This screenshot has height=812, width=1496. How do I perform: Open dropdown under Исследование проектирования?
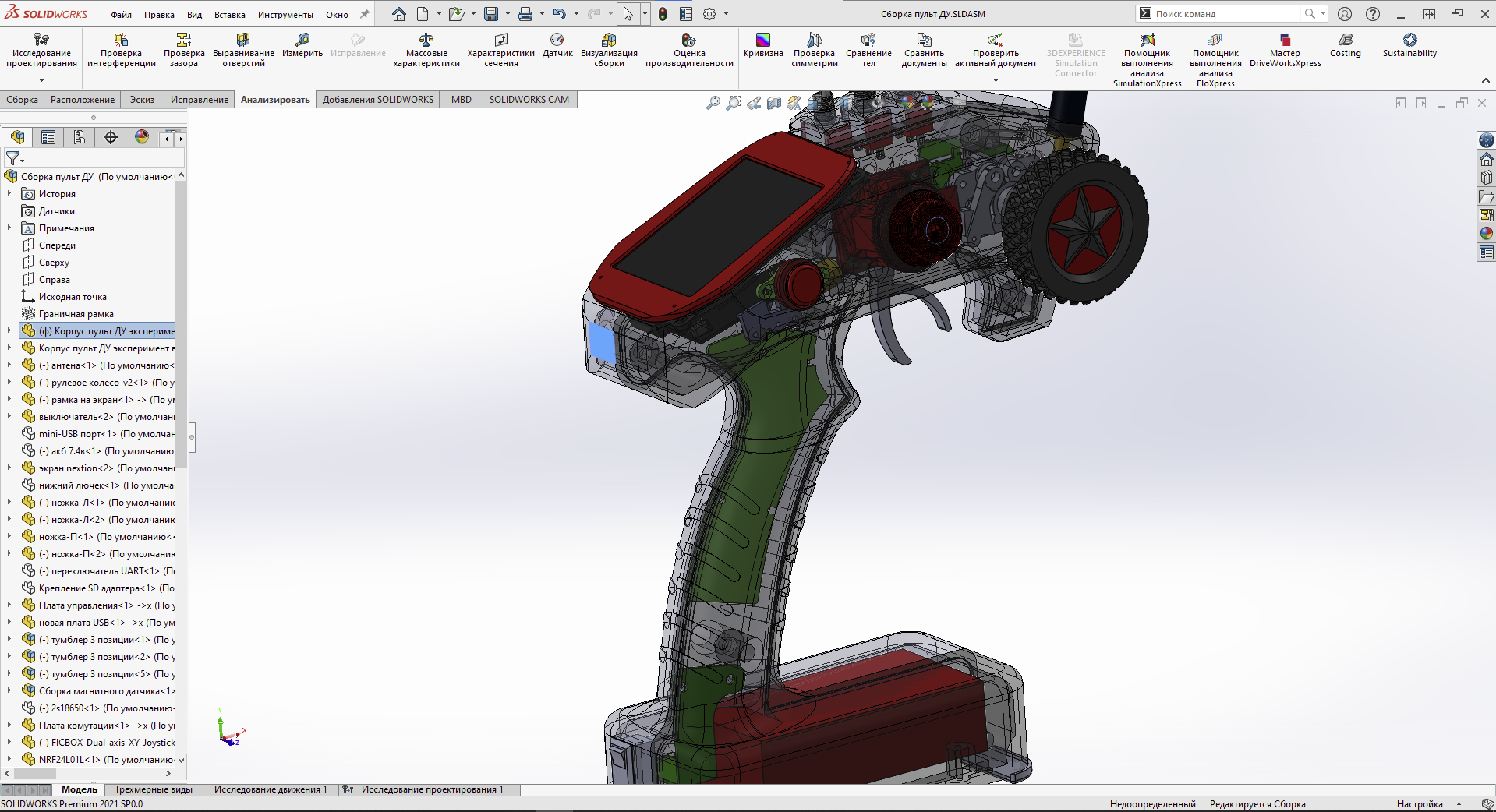(41, 80)
